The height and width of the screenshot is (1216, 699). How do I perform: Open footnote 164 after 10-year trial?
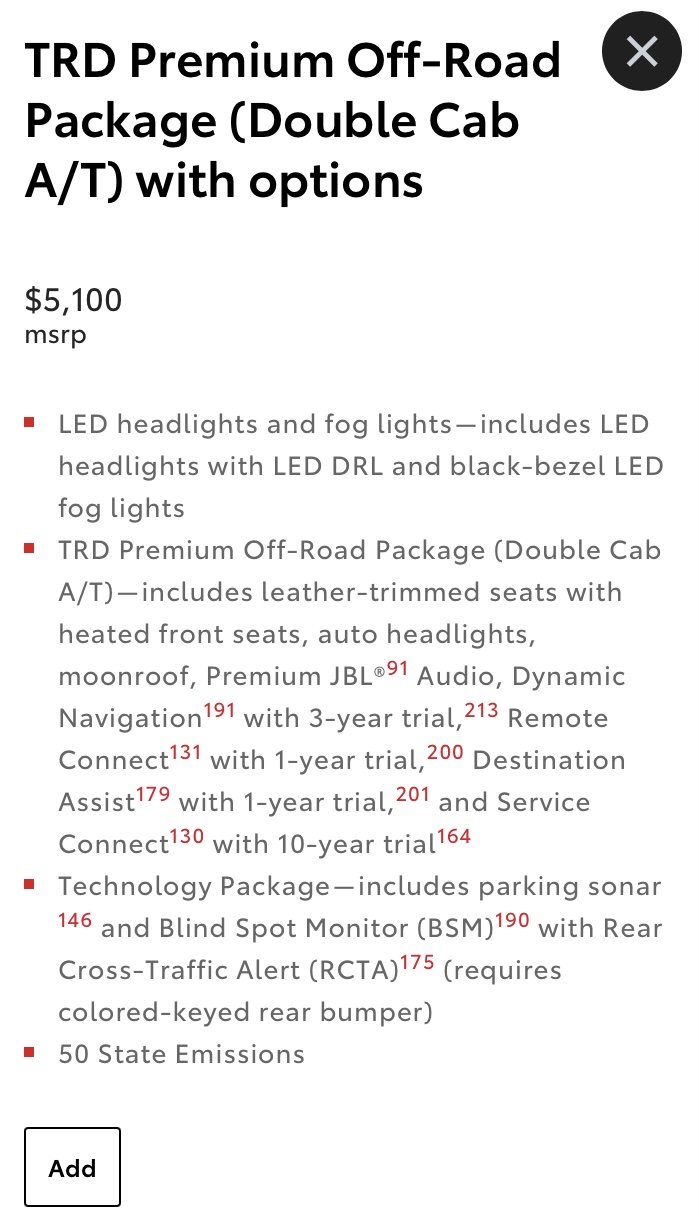pos(454,838)
